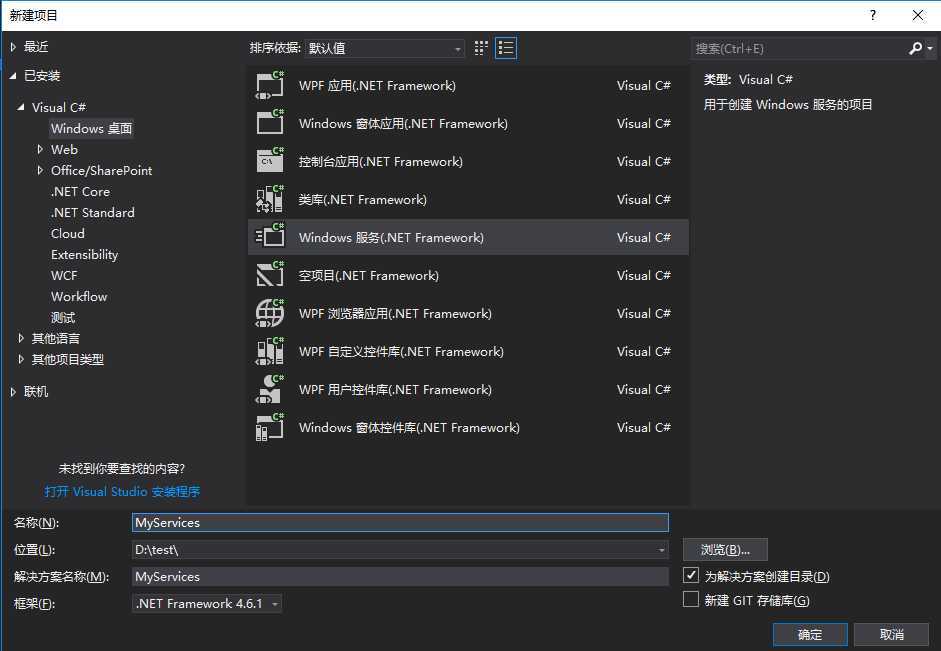Open the search options dropdown arrow
The width and height of the screenshot is (941, 651).
coord(930,48)
